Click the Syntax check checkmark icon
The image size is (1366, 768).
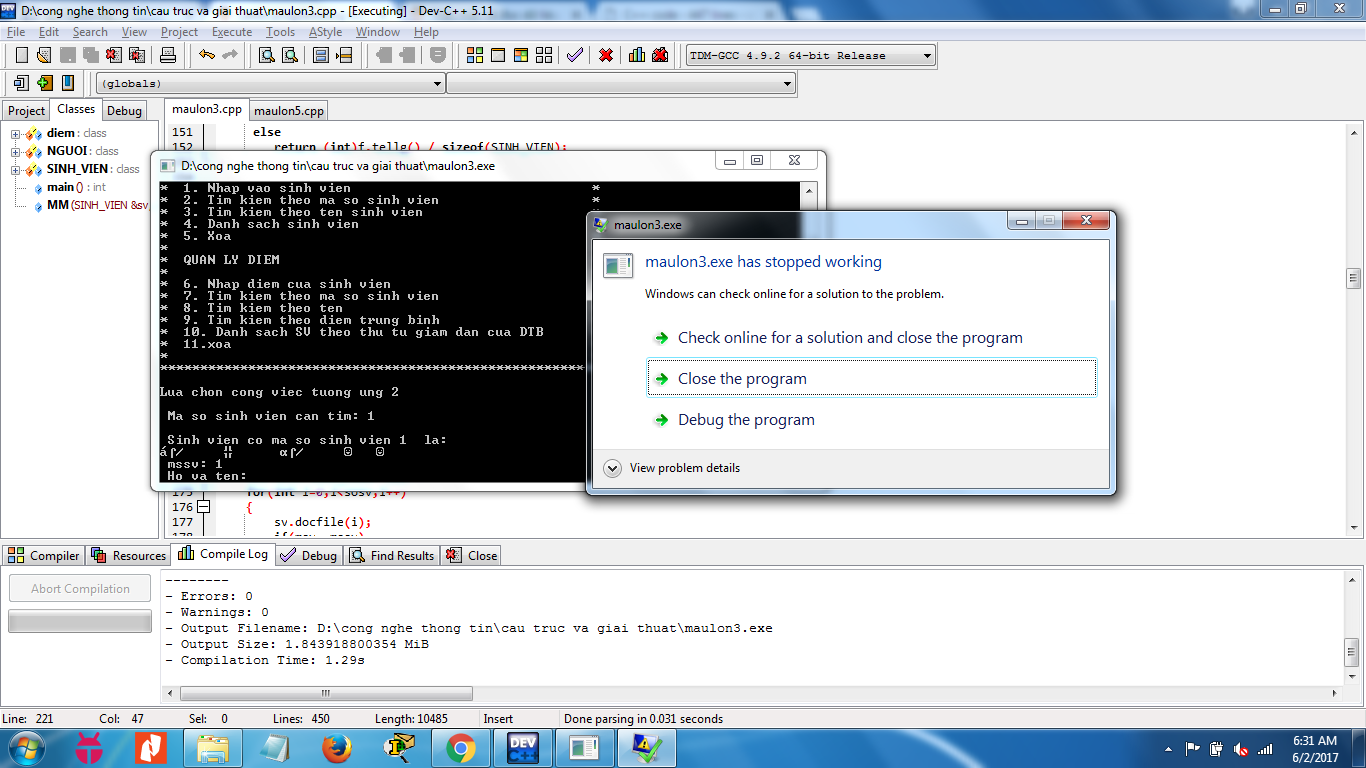coord(574,55)
